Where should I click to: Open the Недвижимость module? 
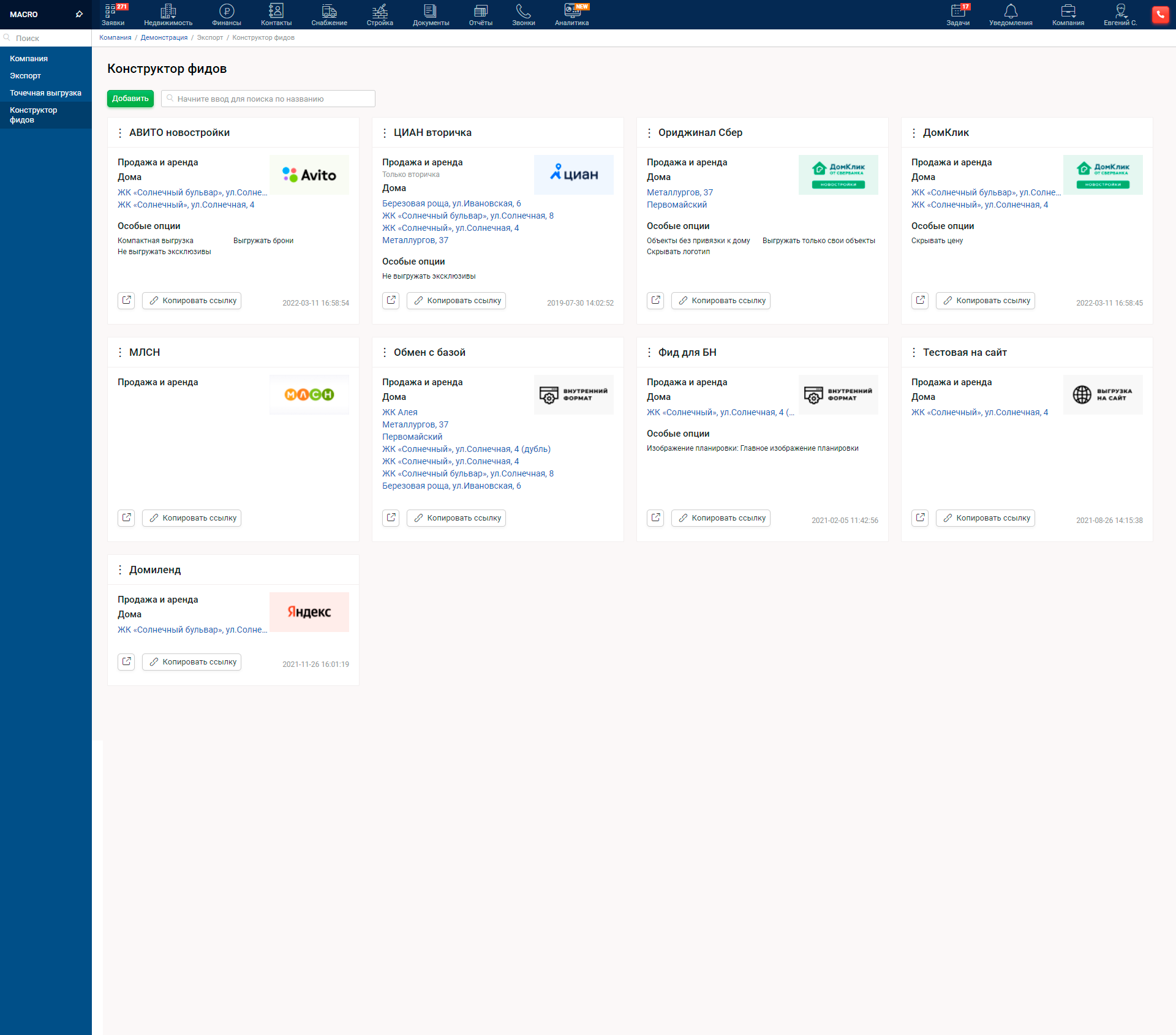167,14
